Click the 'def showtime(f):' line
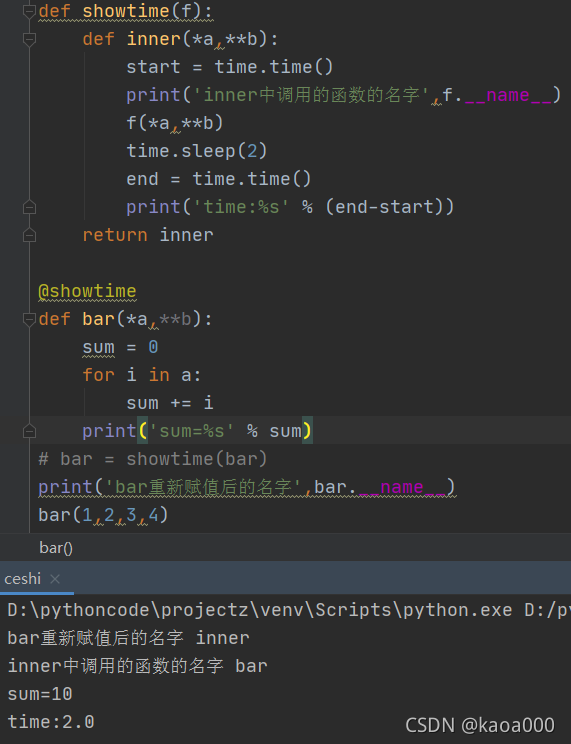Screen dimensions: 571x744 126,11
